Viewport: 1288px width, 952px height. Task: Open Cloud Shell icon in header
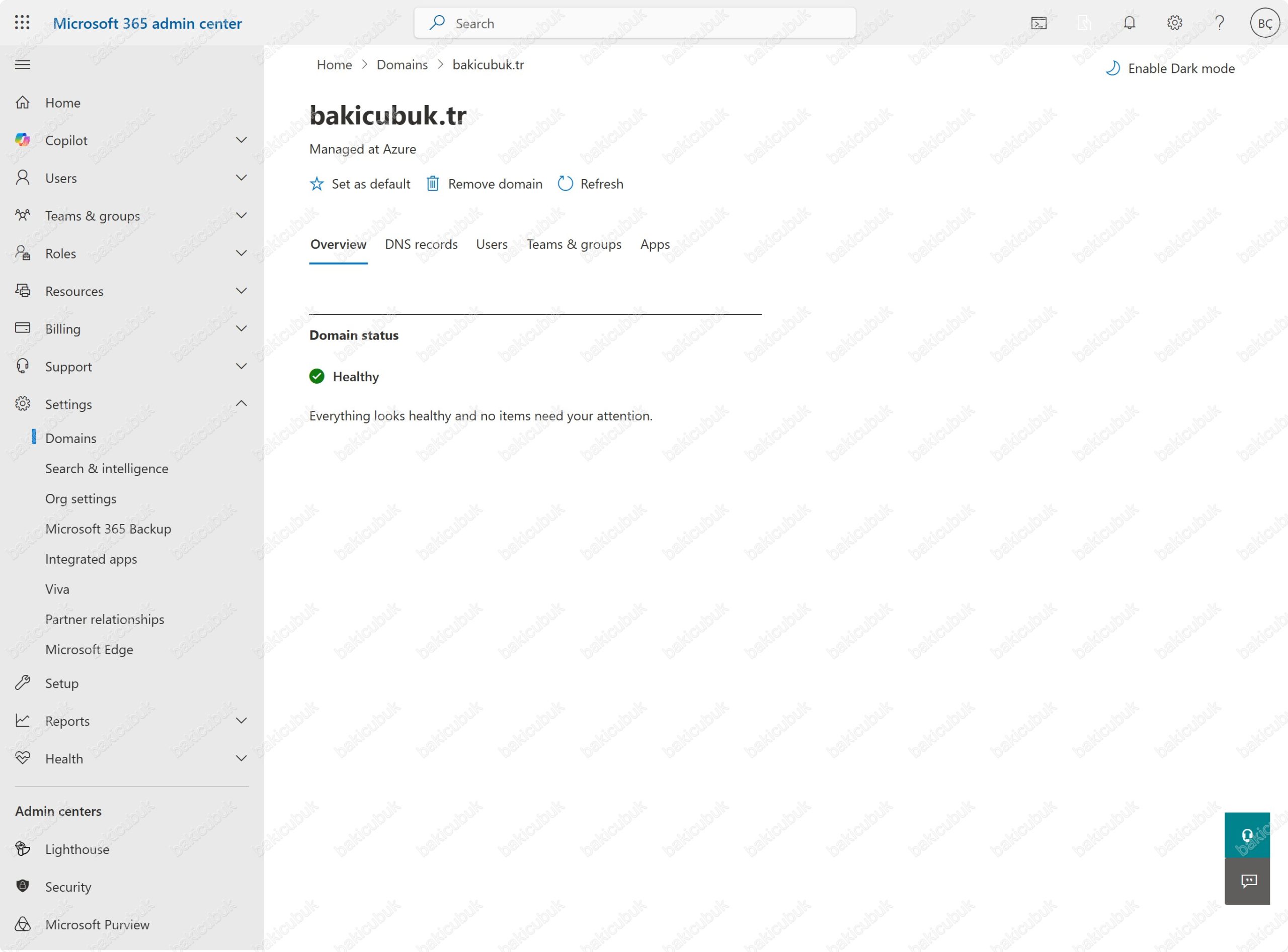click(1038, 23)
